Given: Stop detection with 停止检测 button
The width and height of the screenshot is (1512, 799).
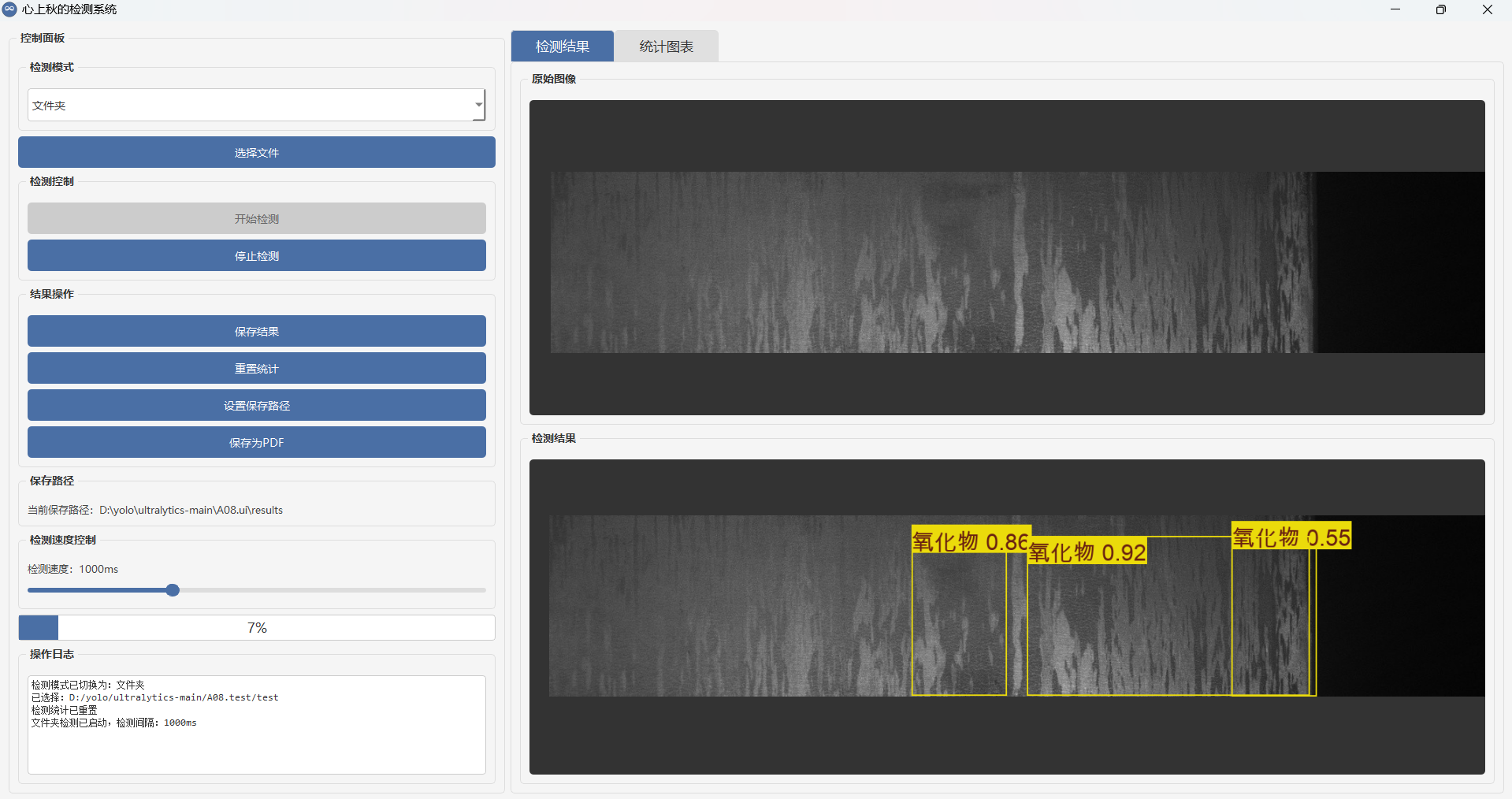Looking at the screenshot, I should [257, 255].
